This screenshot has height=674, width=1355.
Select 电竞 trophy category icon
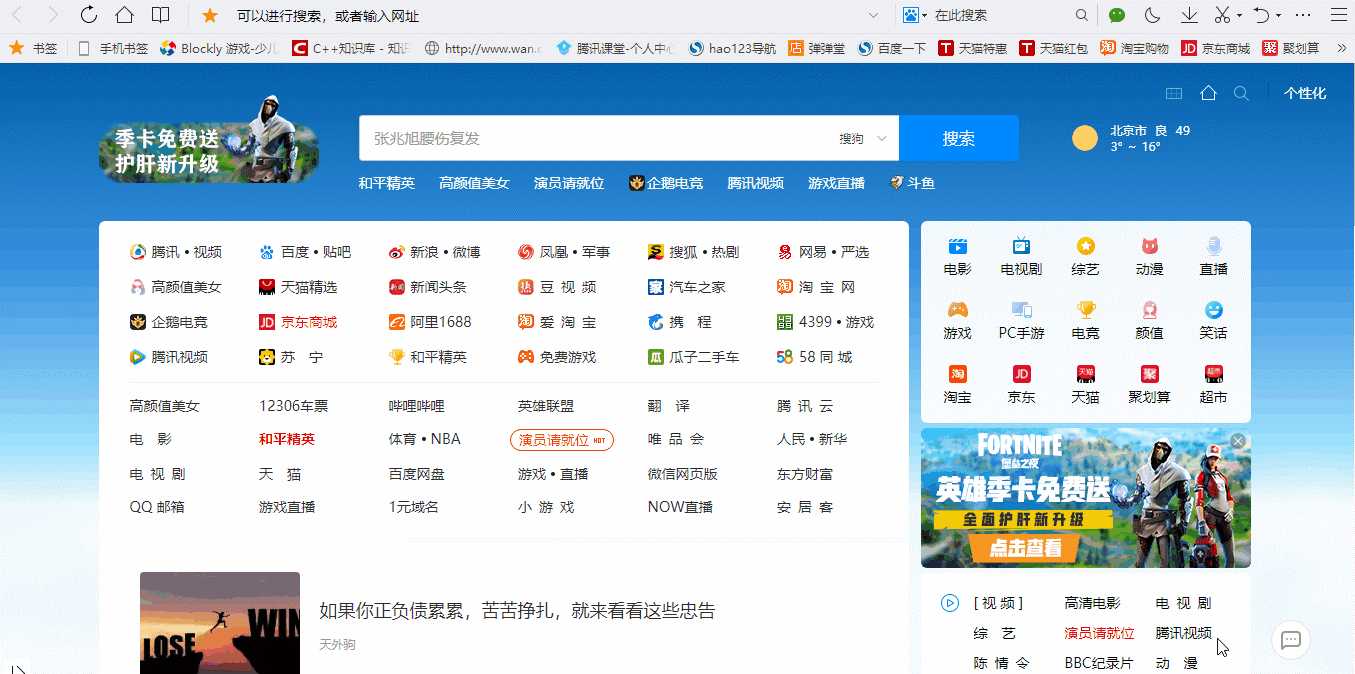(1085, 321)
